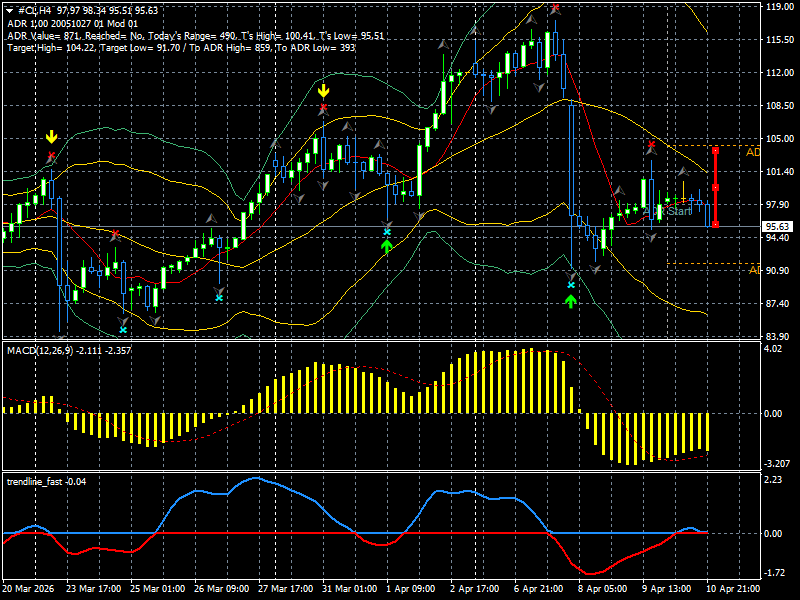The width and height of the screenshot is (800, 600).
Task: Click the triangle icon beside the #CL,H4 title
Action: 10,11
